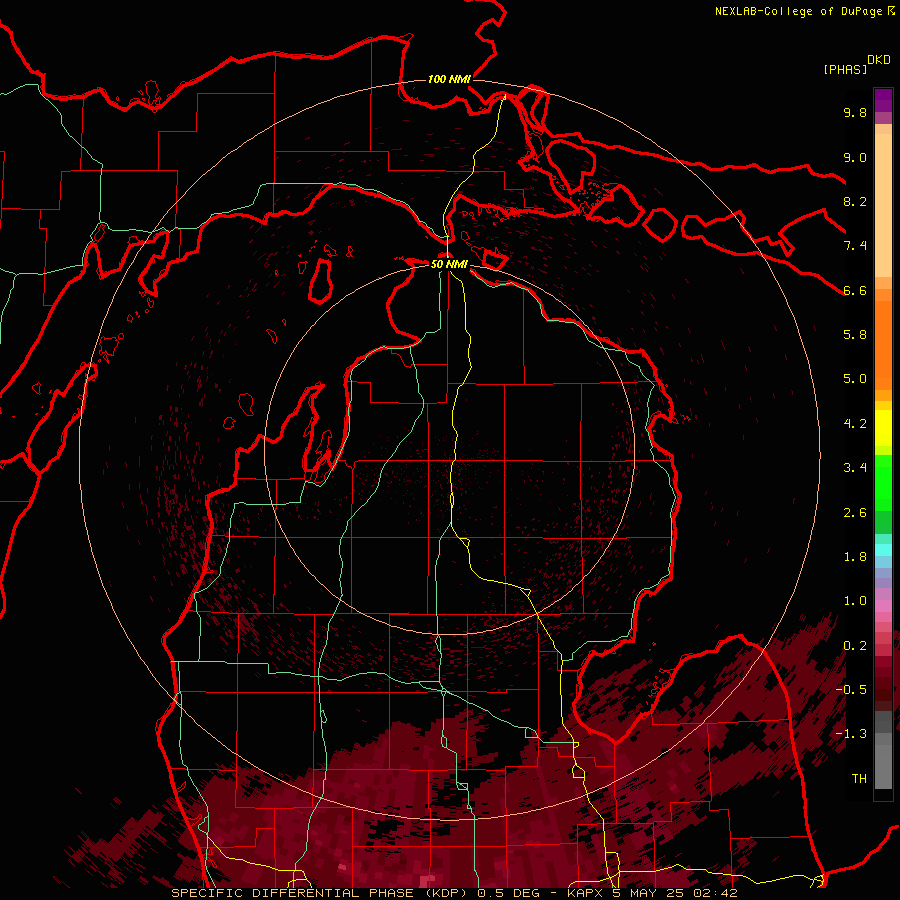Click the [PHAS] units label

[x=845, y=69]
